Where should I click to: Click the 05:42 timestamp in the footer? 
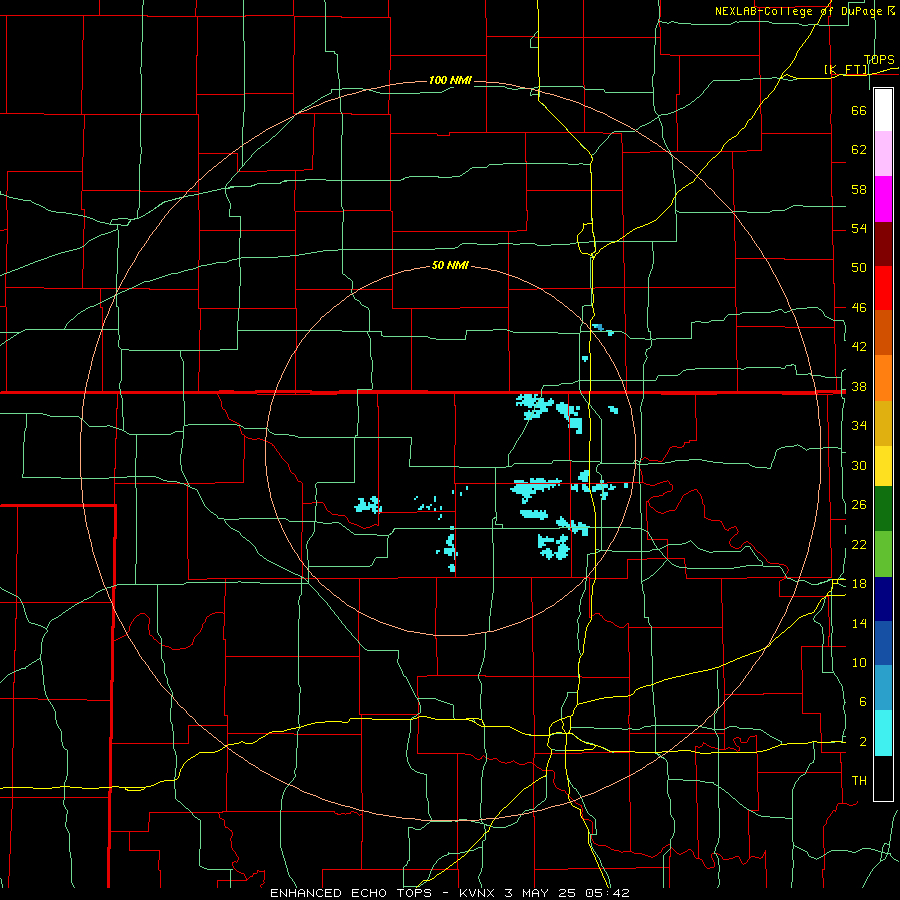[x=608, y=893]
